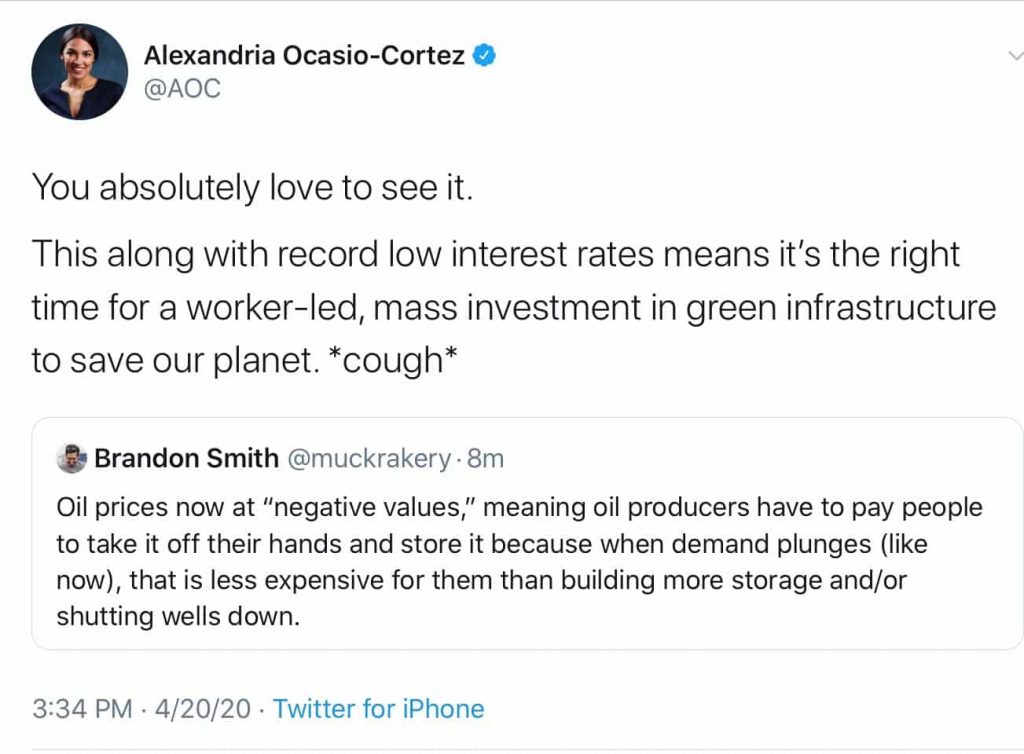Click the "to save our planet" text
This screenshot has width=1024, height=754.
176,361
